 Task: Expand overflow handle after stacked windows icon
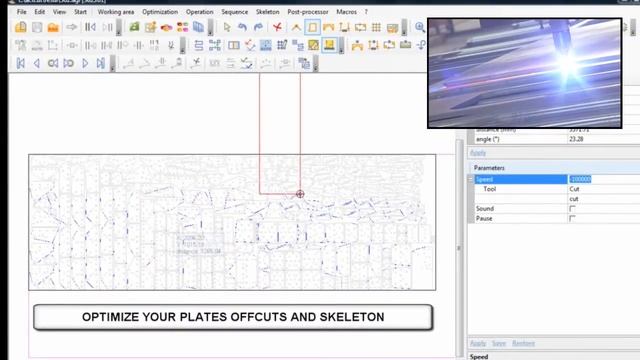[315, 63]
